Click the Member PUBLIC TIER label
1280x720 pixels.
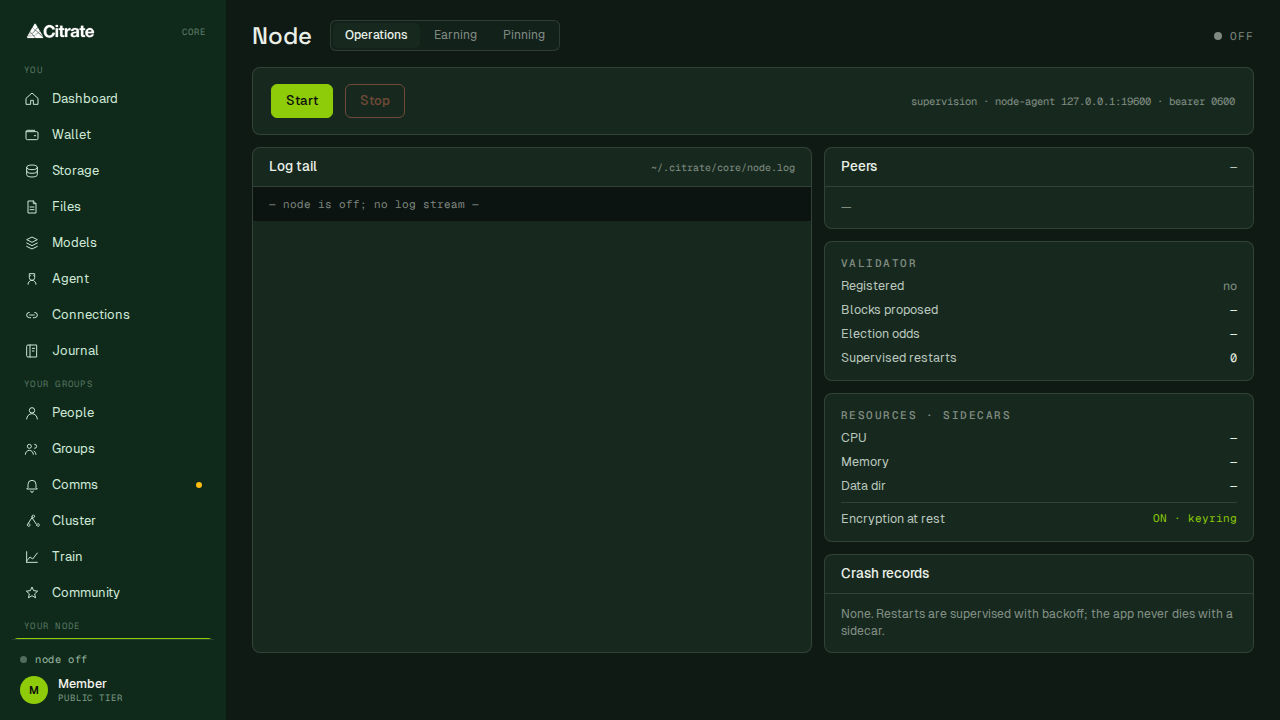click(x=90, y=698)
